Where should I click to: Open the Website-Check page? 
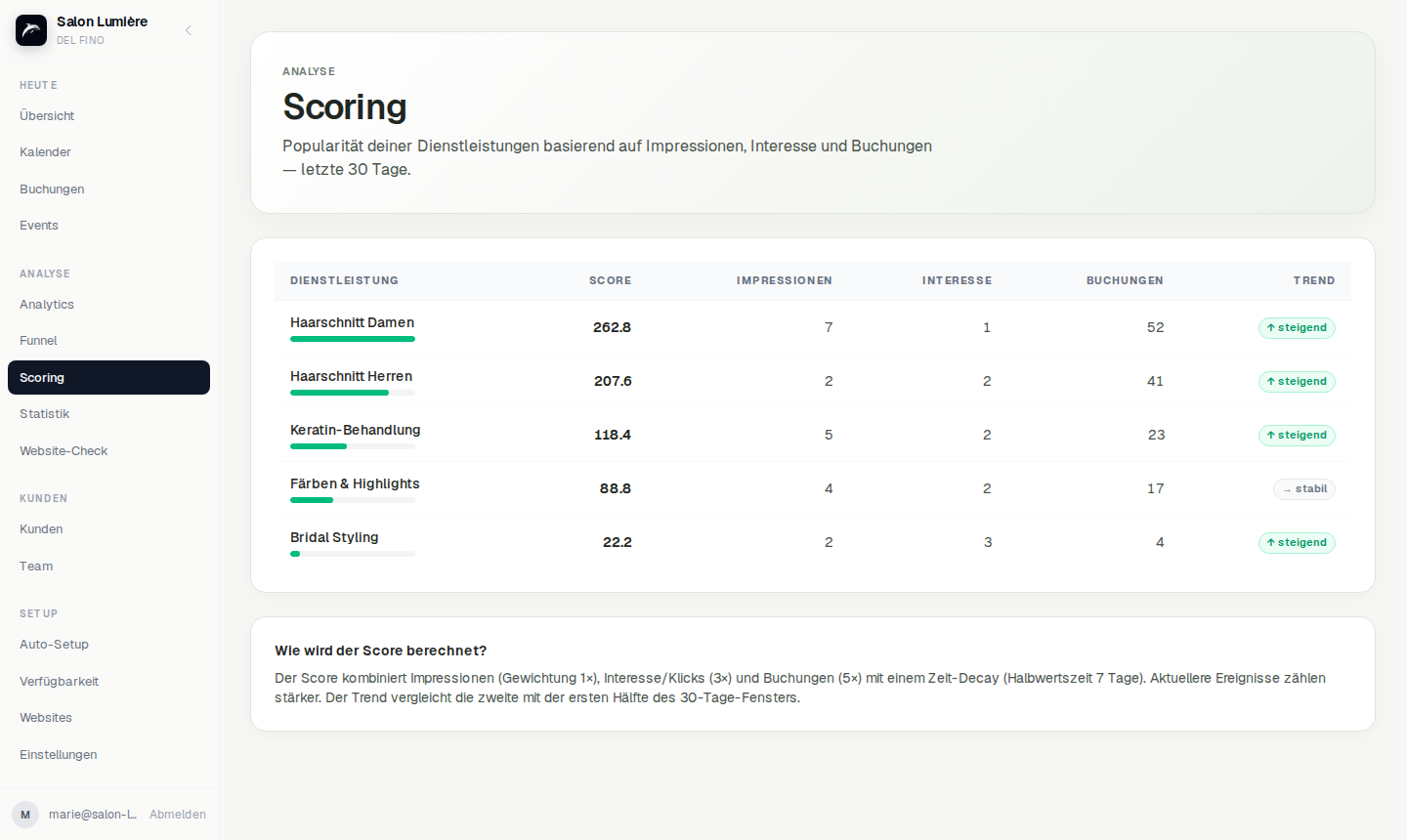[108, 451]
